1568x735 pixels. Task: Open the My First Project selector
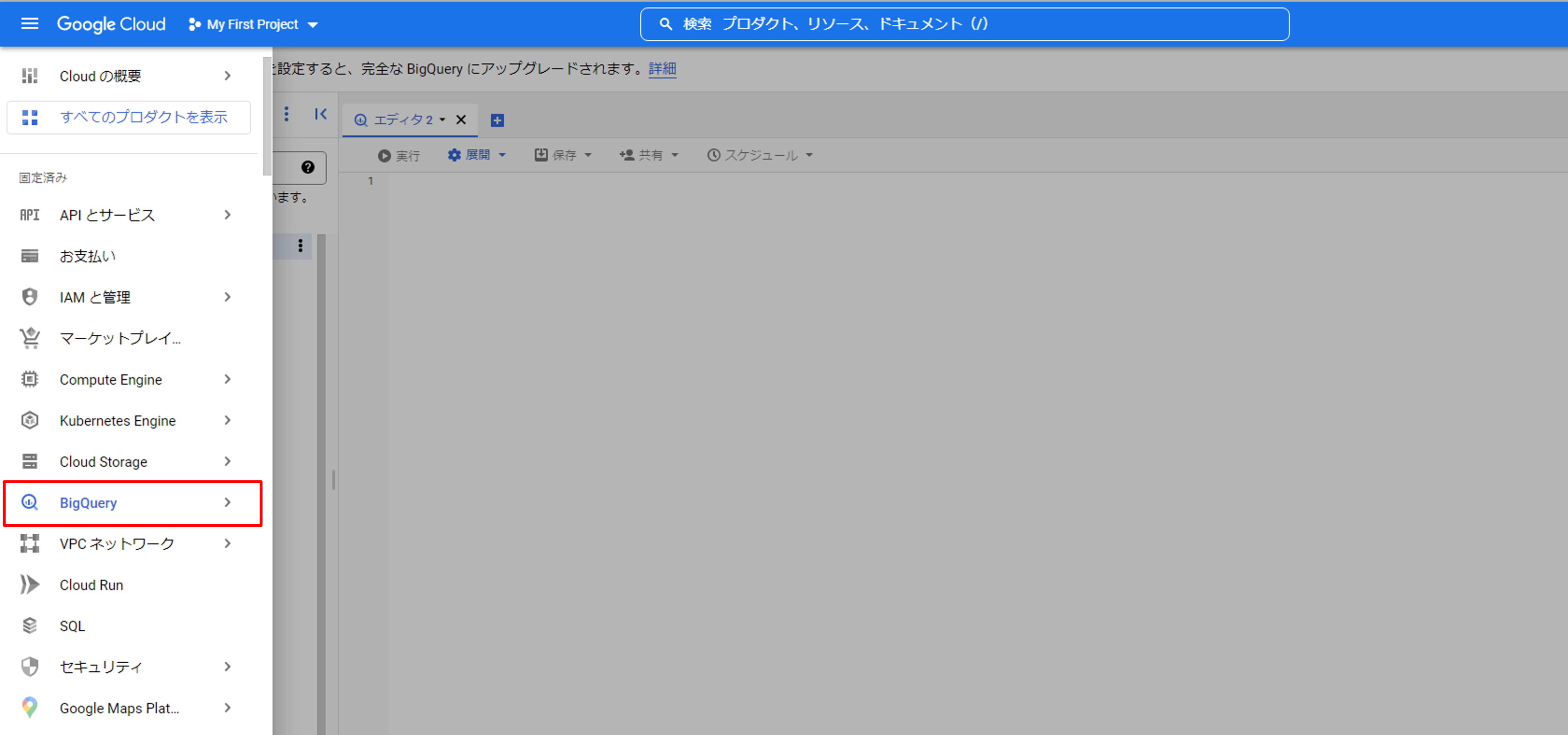(x=253, y=24)
